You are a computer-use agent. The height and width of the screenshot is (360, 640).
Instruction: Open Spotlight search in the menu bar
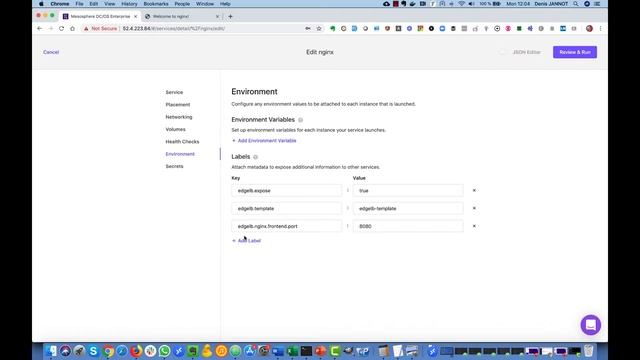[x=576, y=4]
